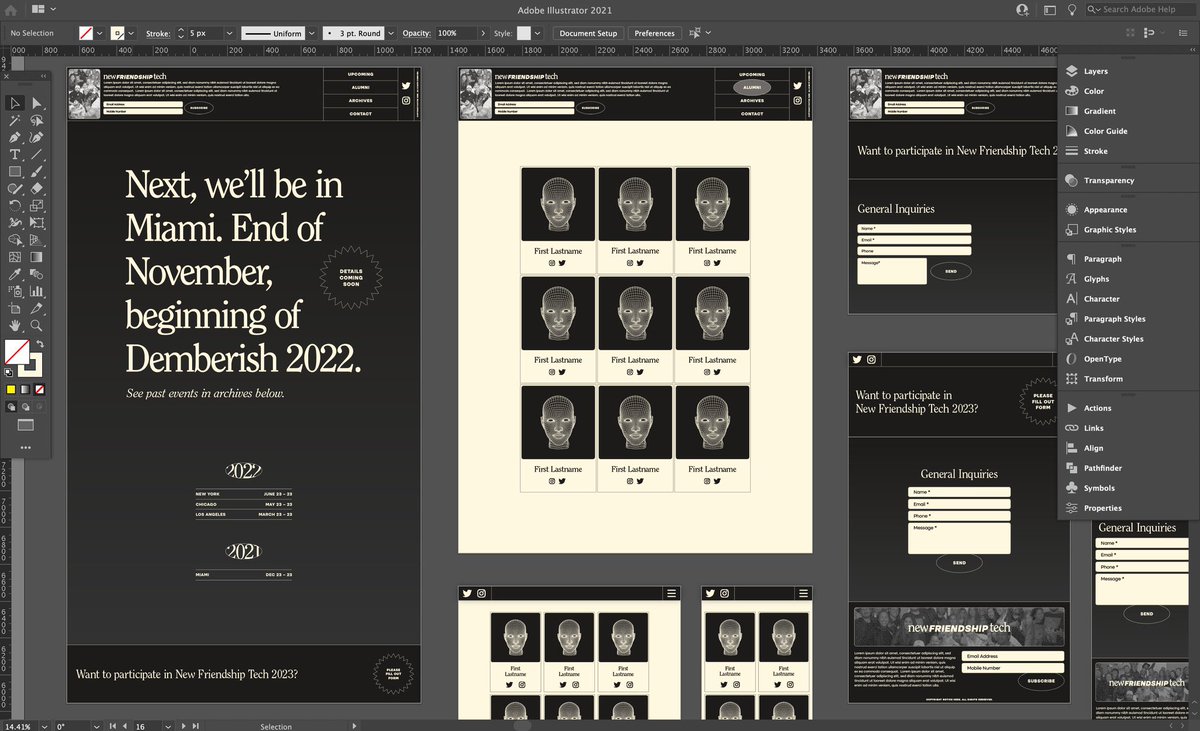Open the Transparency panel
This screenshot has width=1200, height=731.
[1108, 180]
